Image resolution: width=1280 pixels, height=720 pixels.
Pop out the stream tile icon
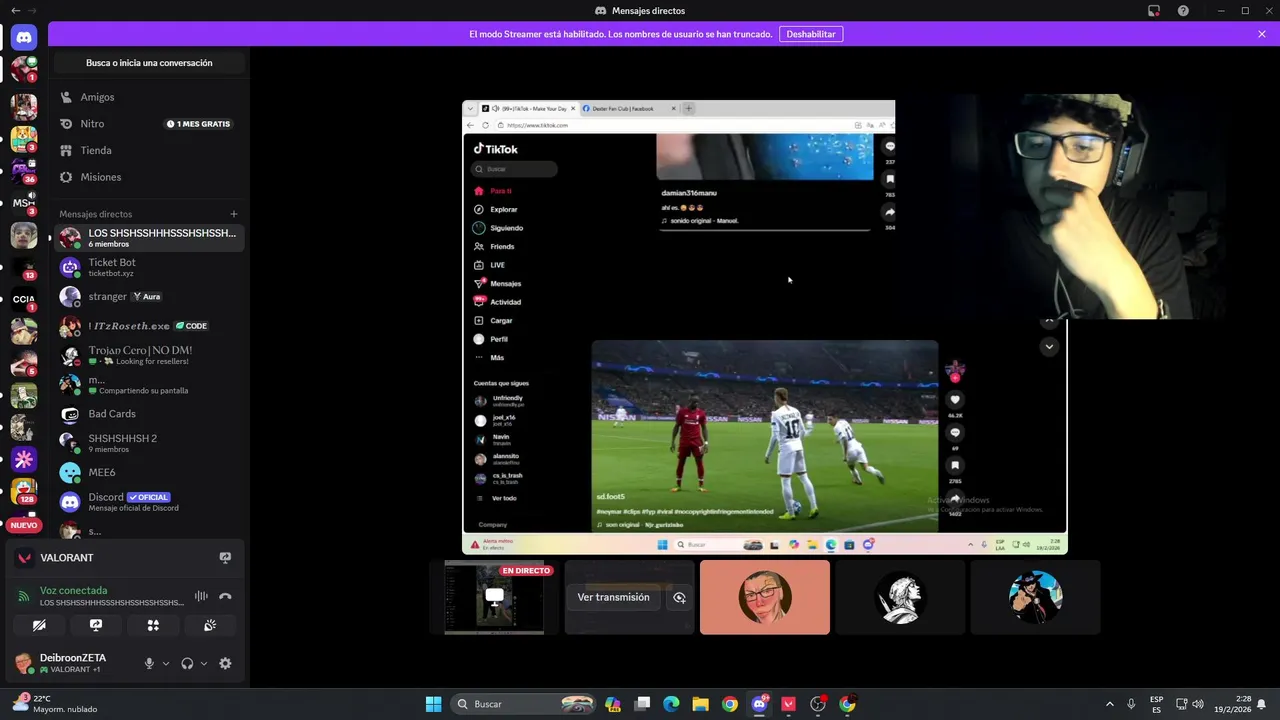pos(679,597)
